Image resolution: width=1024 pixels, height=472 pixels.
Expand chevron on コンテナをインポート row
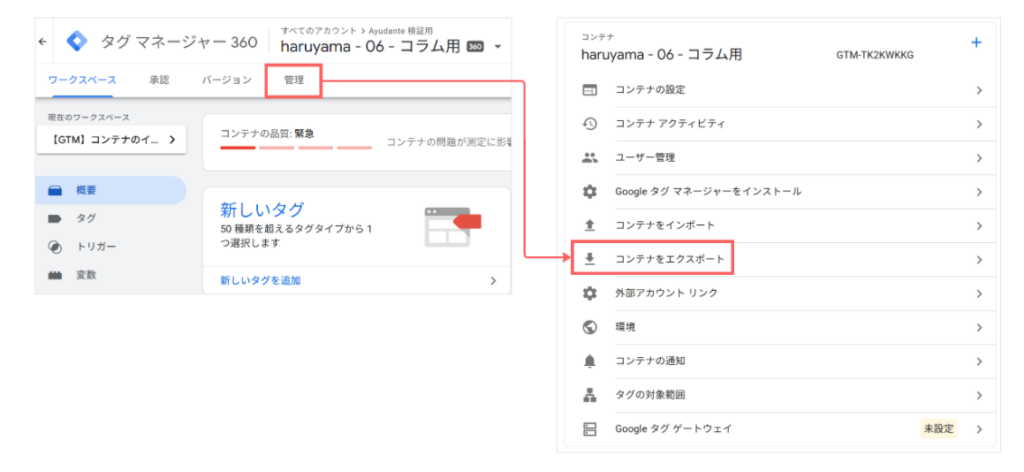pos(979,227)
